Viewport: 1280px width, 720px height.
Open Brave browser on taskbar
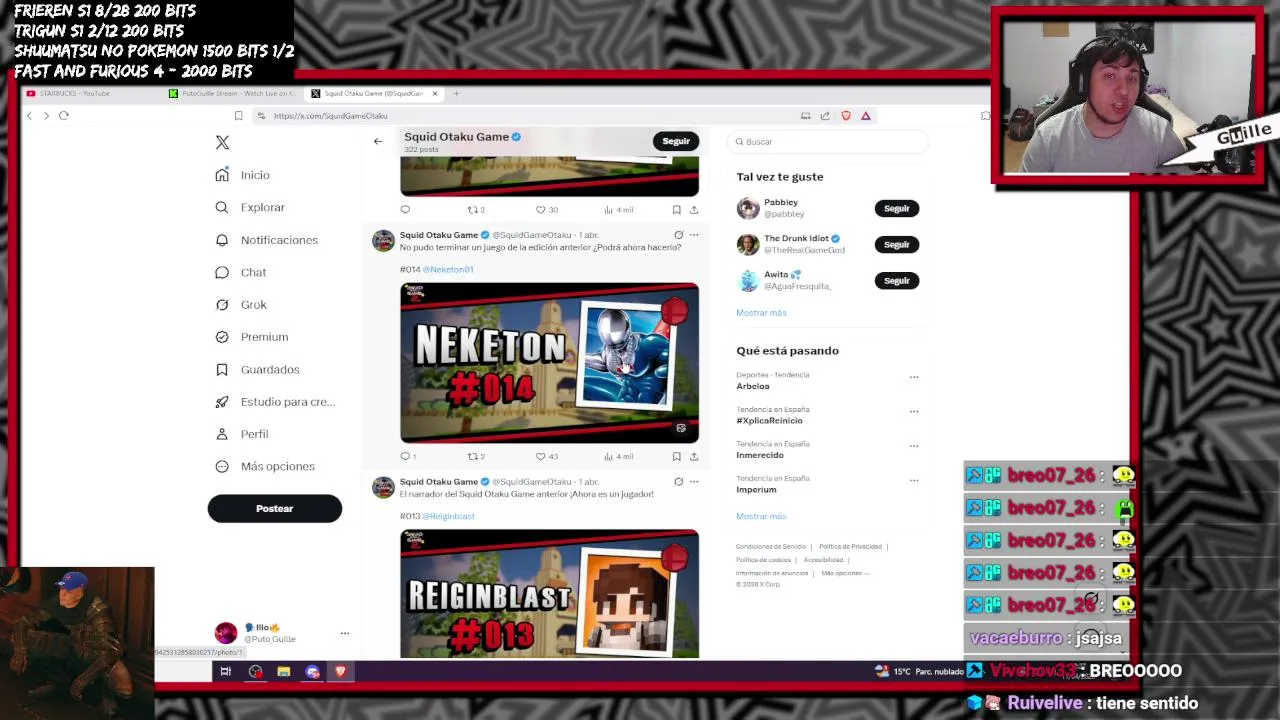pyautogui.click(x=340, y=672)
